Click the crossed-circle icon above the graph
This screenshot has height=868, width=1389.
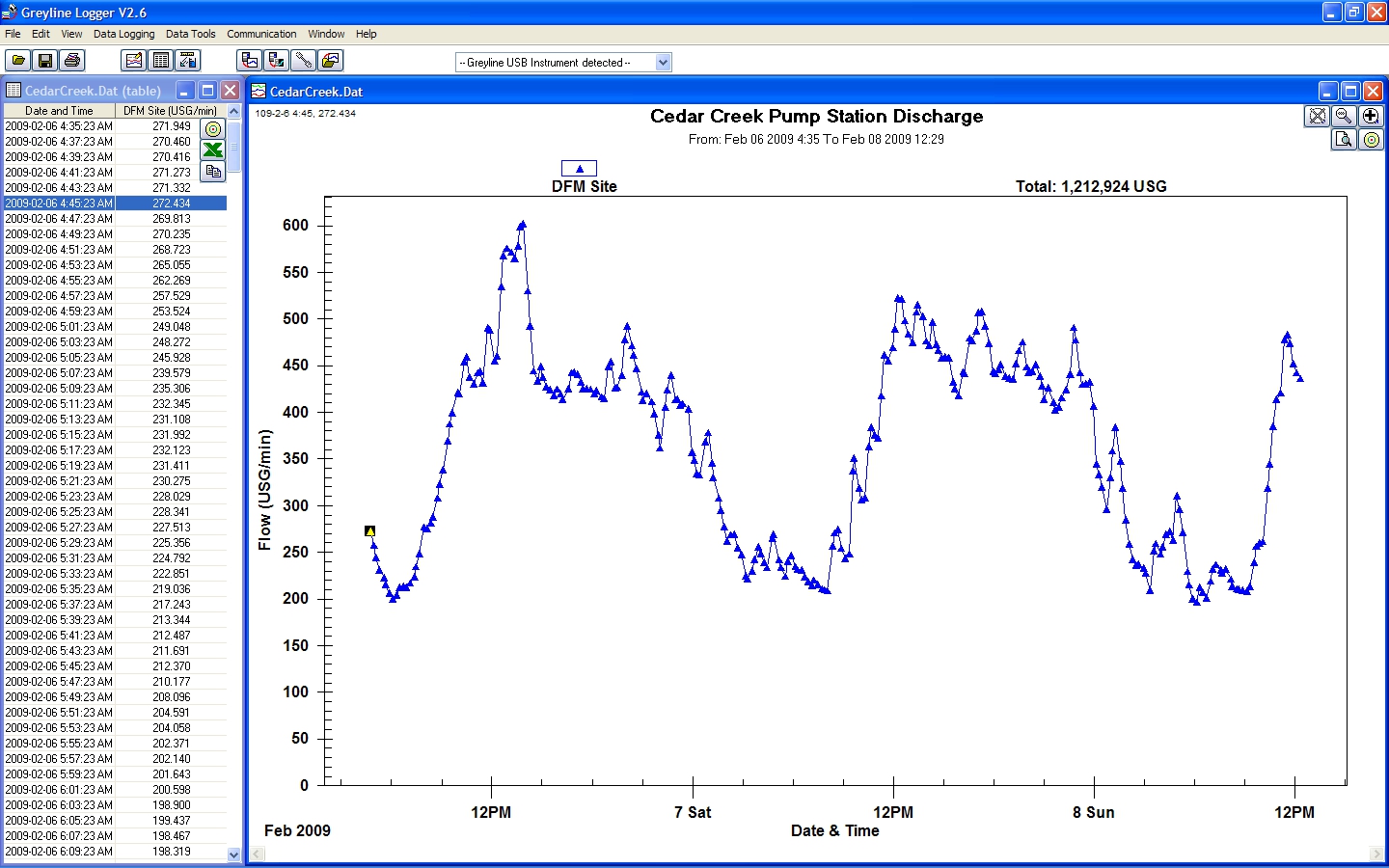tap(1317, 116)
